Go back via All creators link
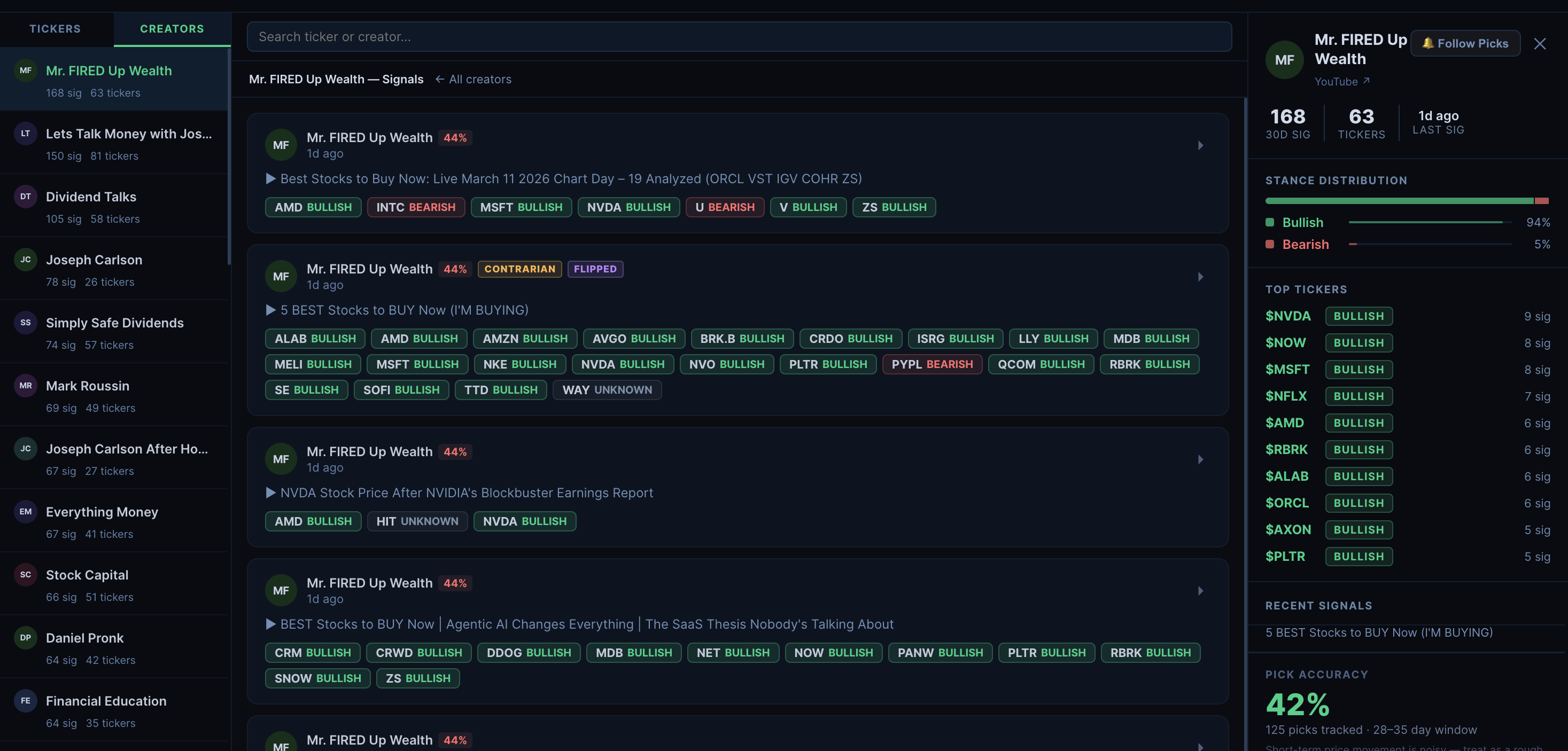Screen dimensions: 1568x751 click(473, 79)
